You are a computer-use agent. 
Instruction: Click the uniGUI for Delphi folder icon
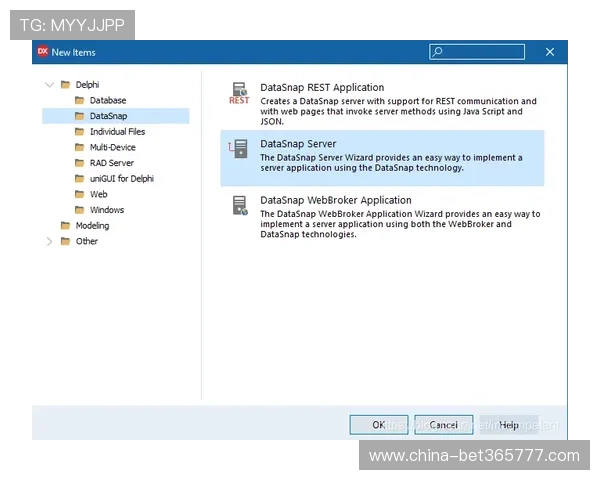80,179
